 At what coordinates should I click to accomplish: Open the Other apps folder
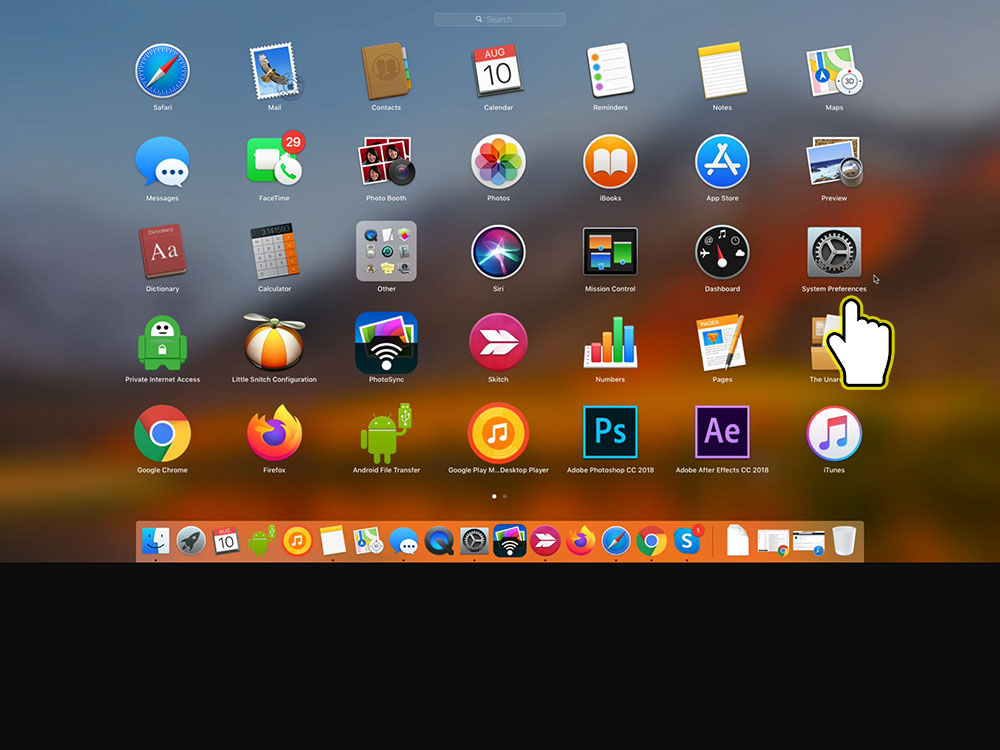click(x=386, y=251)
